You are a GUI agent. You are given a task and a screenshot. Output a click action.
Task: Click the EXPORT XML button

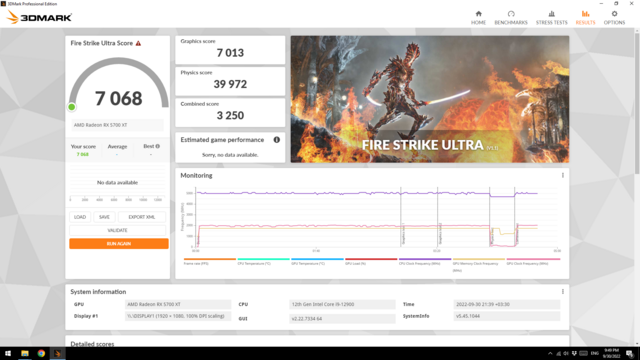[x=142, y=217]
